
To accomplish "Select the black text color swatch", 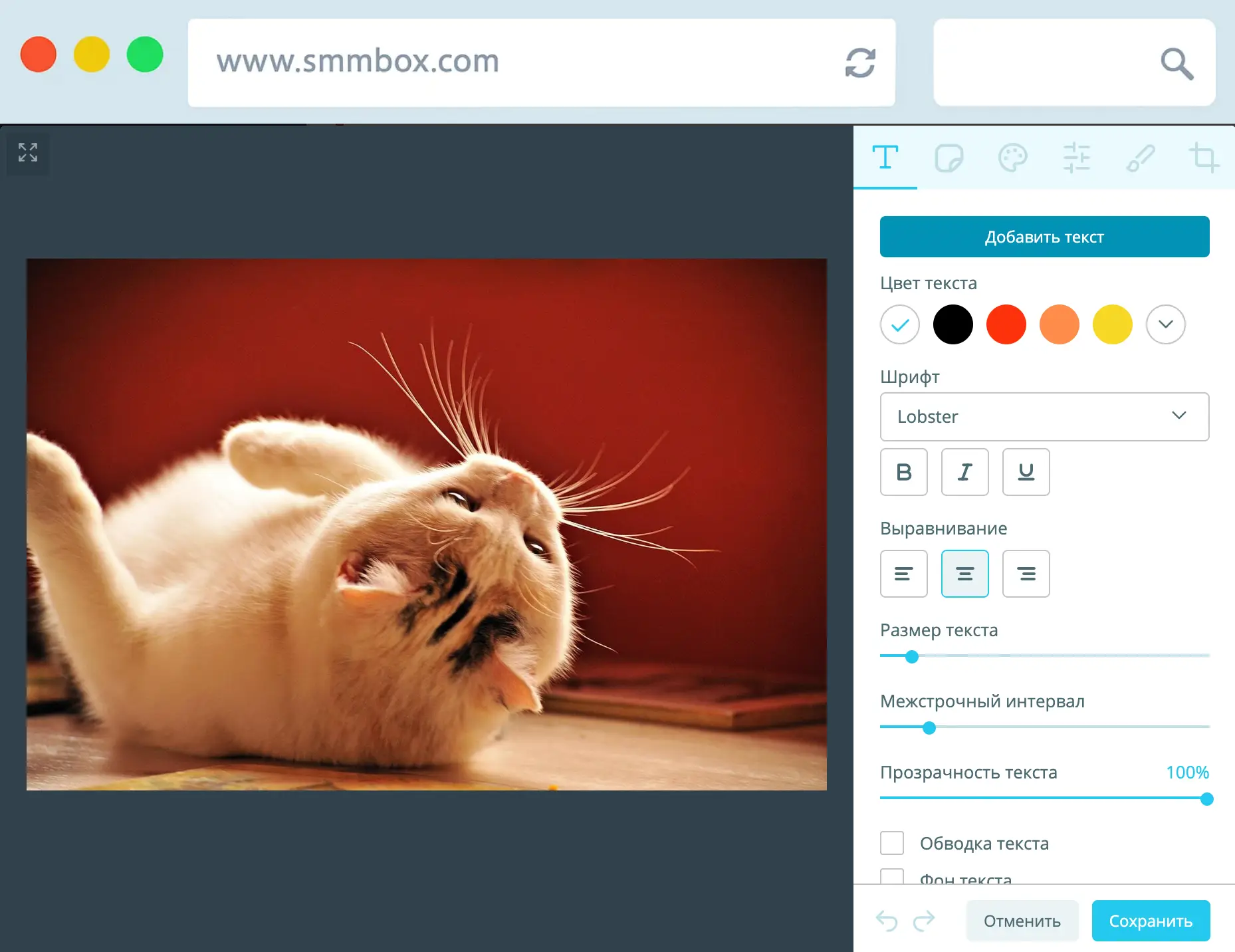I will coord(953,324).
